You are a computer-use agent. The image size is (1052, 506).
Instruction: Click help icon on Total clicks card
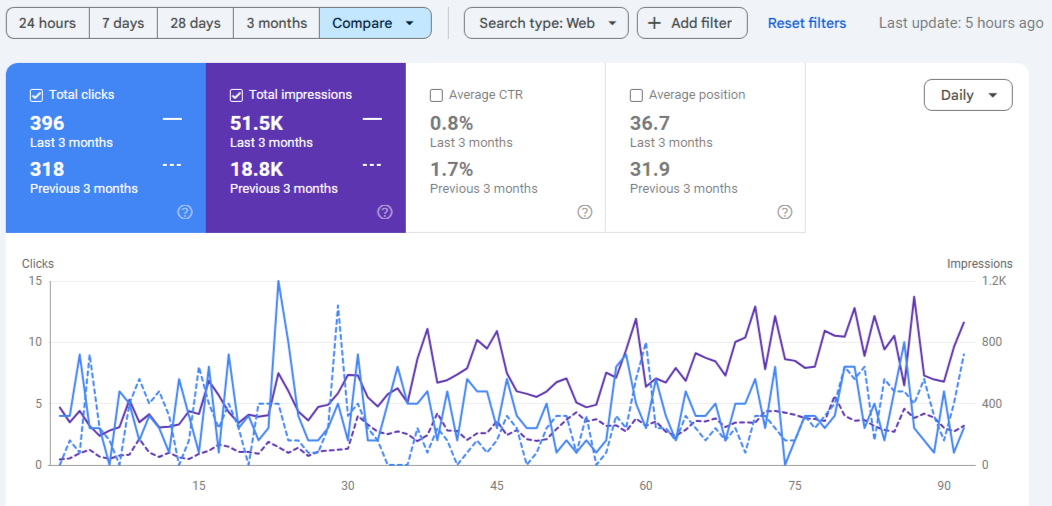[185, 212]
